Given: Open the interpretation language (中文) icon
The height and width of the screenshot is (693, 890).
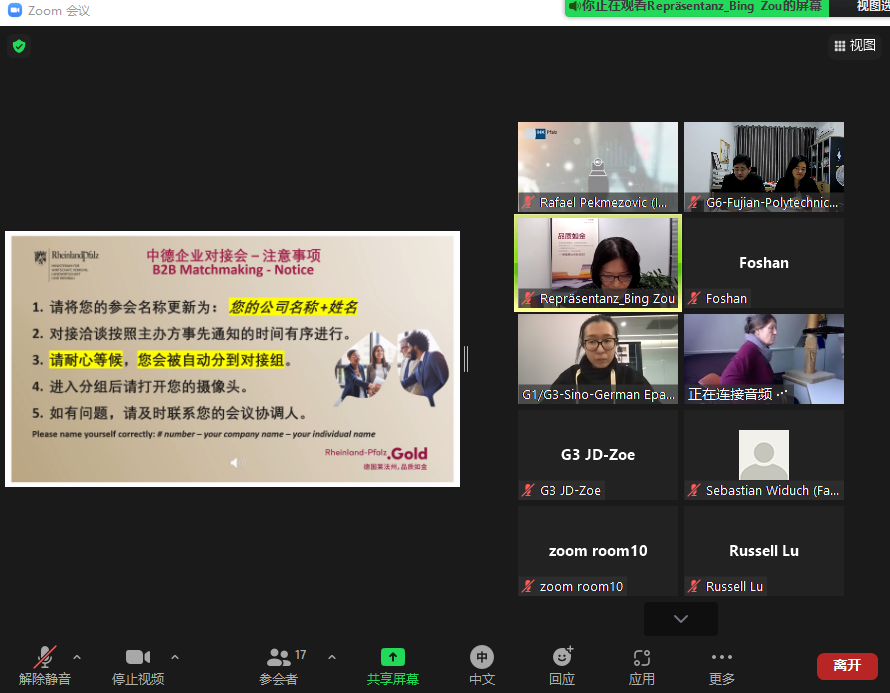Looking at the screenshot, I should tap(482, 666).
